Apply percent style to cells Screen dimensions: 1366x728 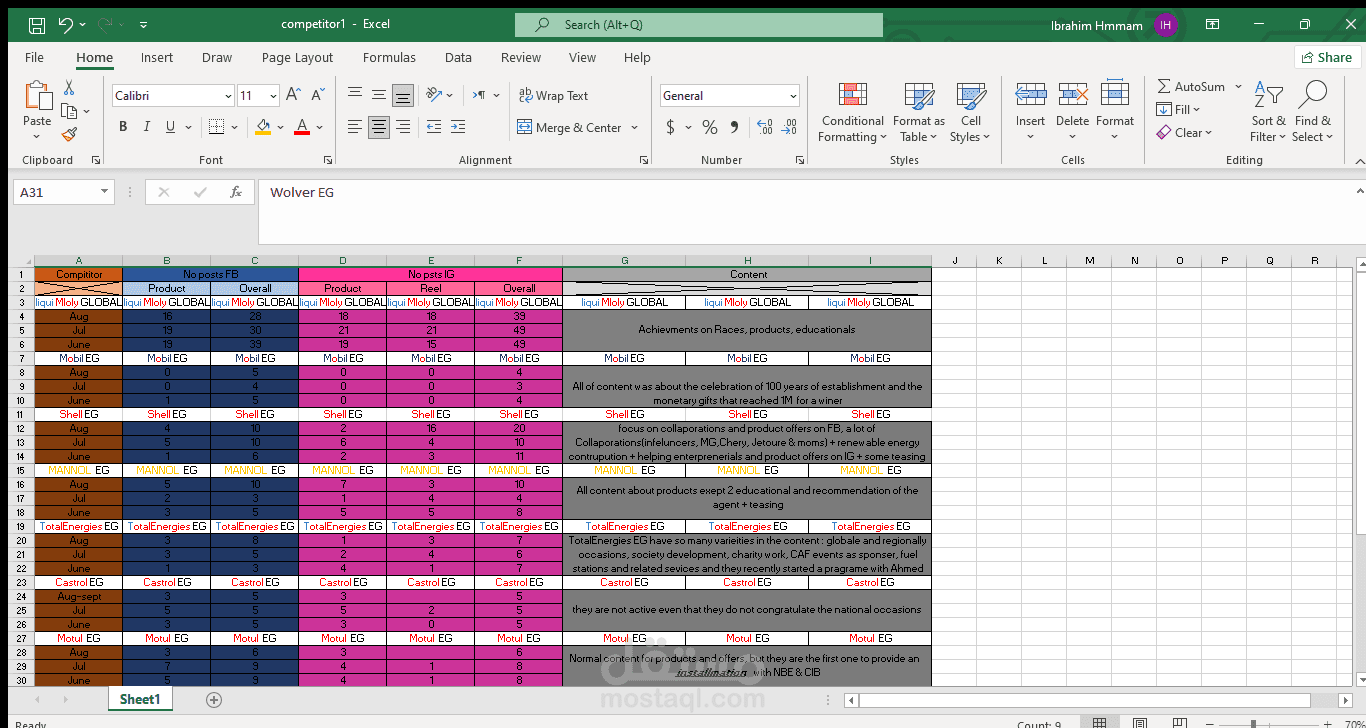(x=710, y=127)
